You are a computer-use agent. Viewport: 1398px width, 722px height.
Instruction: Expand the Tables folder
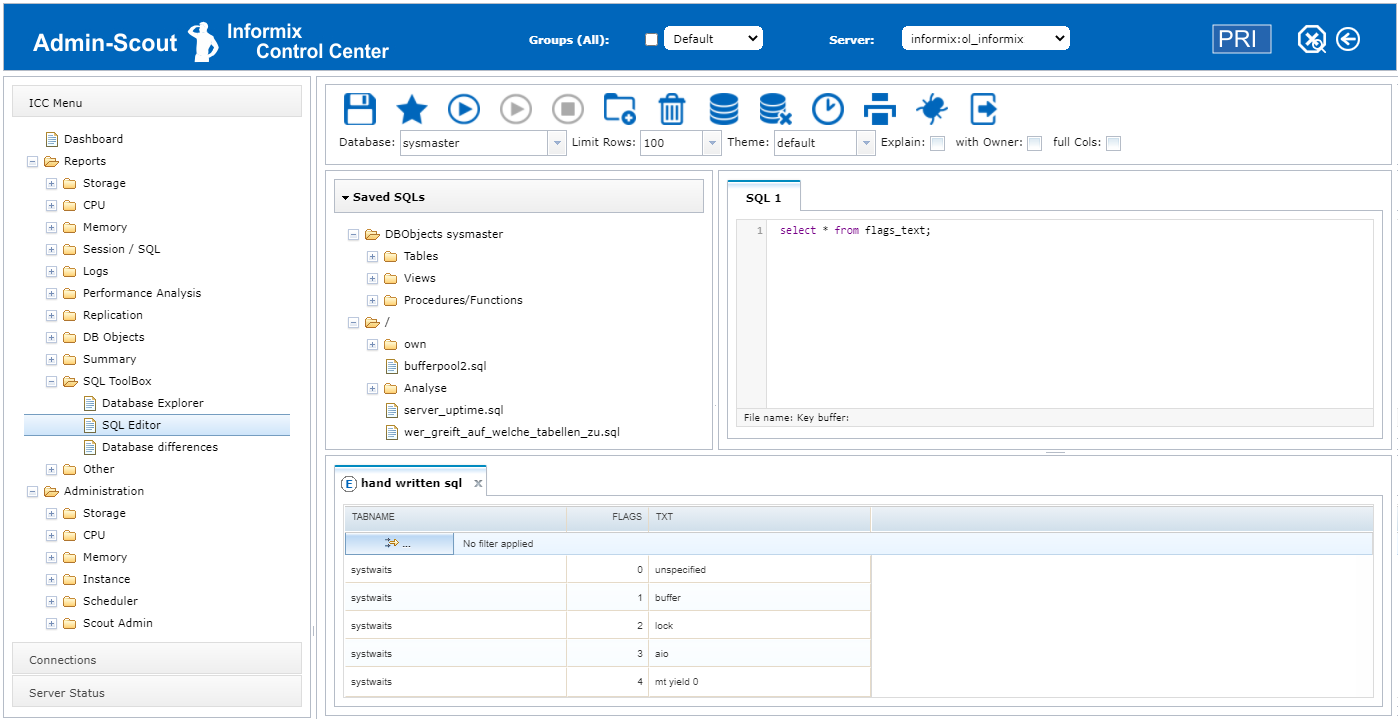pyautogui.click(x=373, y=256)
